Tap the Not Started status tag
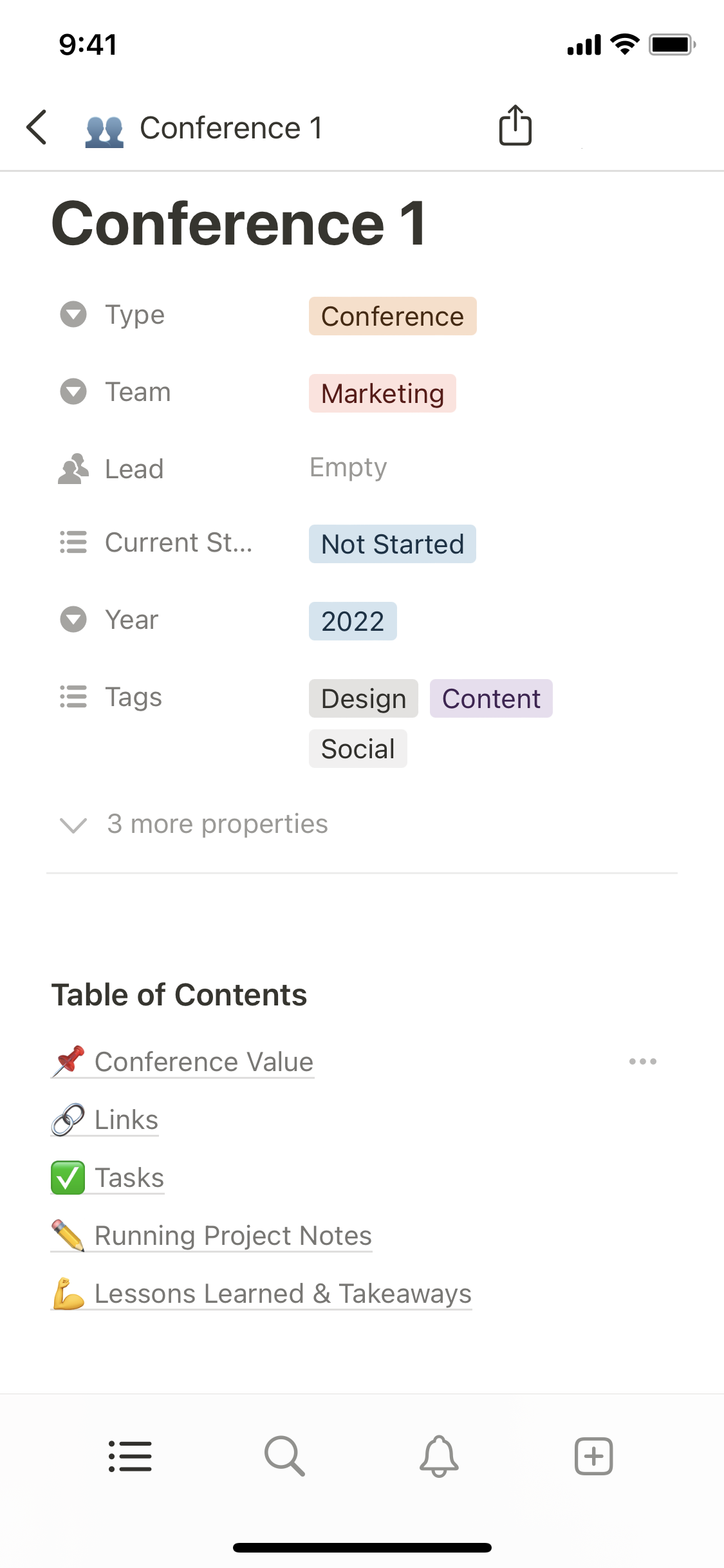This screenshot has width=724, height=1568. pyautogui.click(x=393, y=544)
